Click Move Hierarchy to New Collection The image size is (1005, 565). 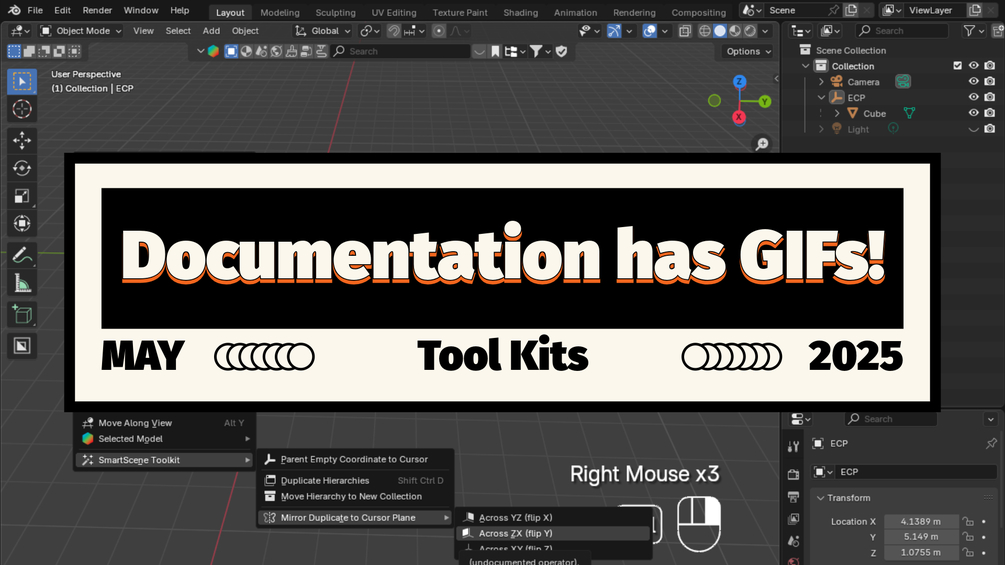(355, 496)
